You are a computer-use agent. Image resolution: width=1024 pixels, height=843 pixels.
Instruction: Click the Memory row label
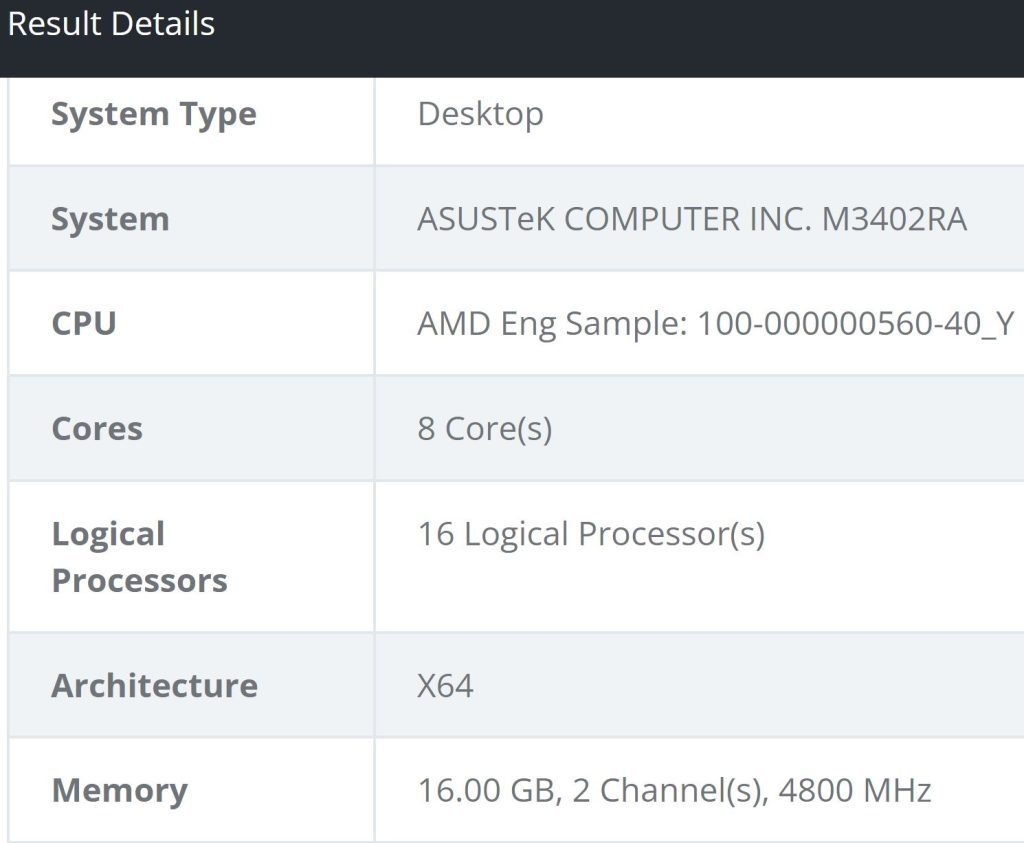[x=119, y=791]
